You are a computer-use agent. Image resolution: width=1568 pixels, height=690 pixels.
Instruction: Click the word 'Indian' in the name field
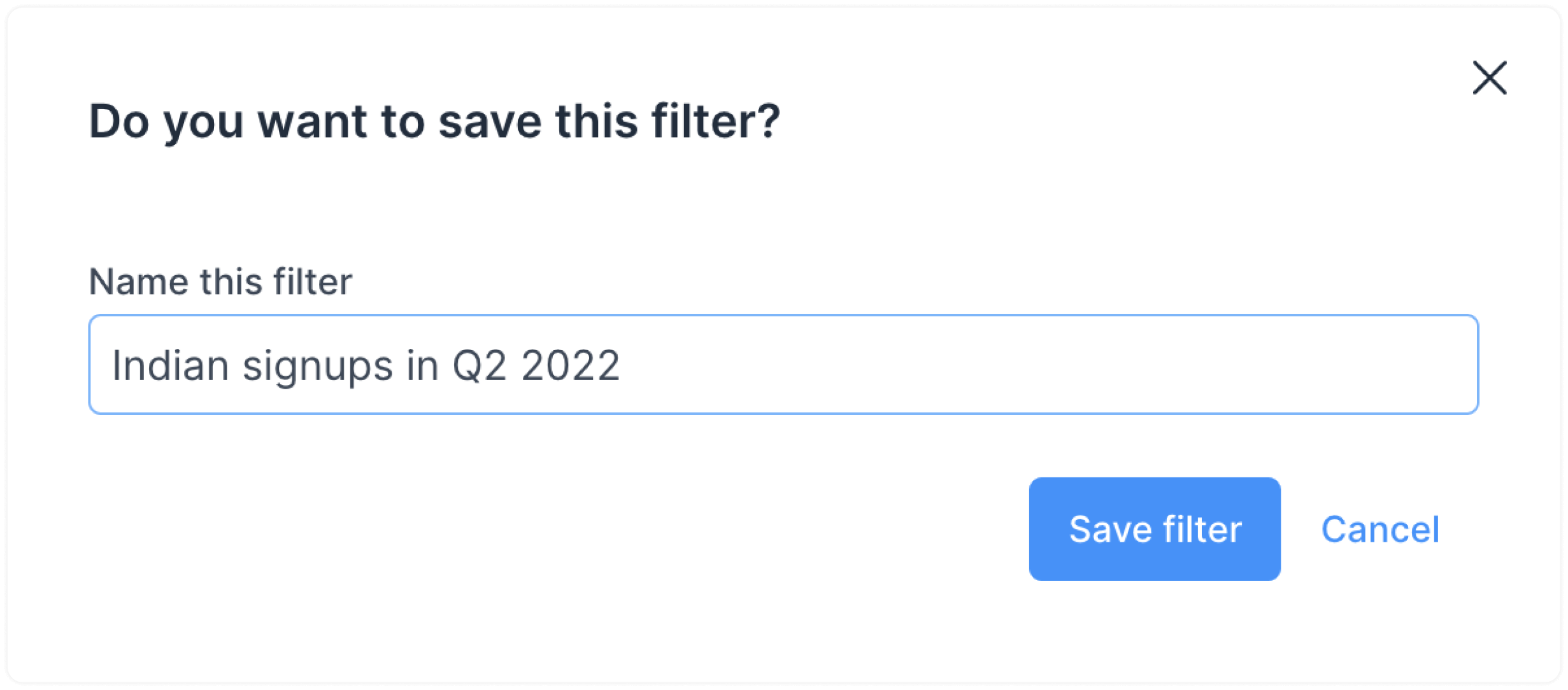(x=170, y=365)
